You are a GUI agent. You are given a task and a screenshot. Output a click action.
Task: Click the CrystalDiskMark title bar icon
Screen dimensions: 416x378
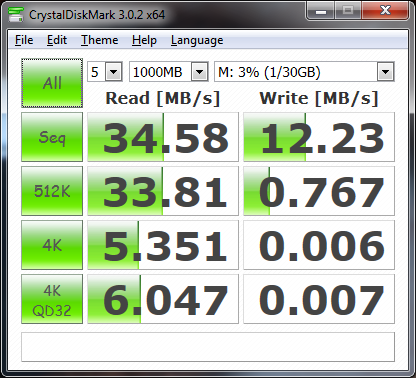16,15
